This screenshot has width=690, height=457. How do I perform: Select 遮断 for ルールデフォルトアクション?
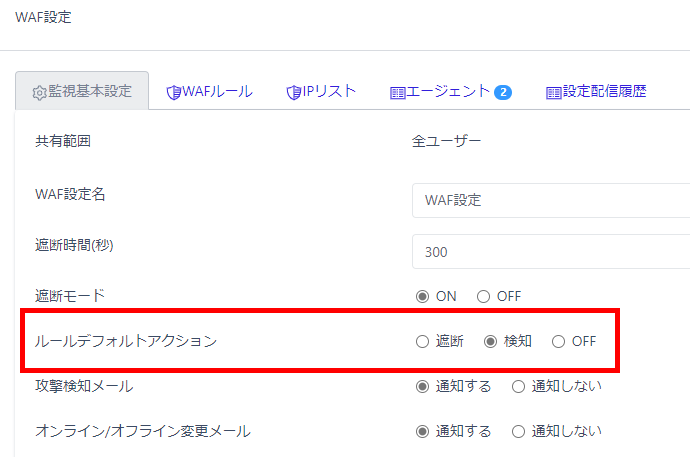422,341
